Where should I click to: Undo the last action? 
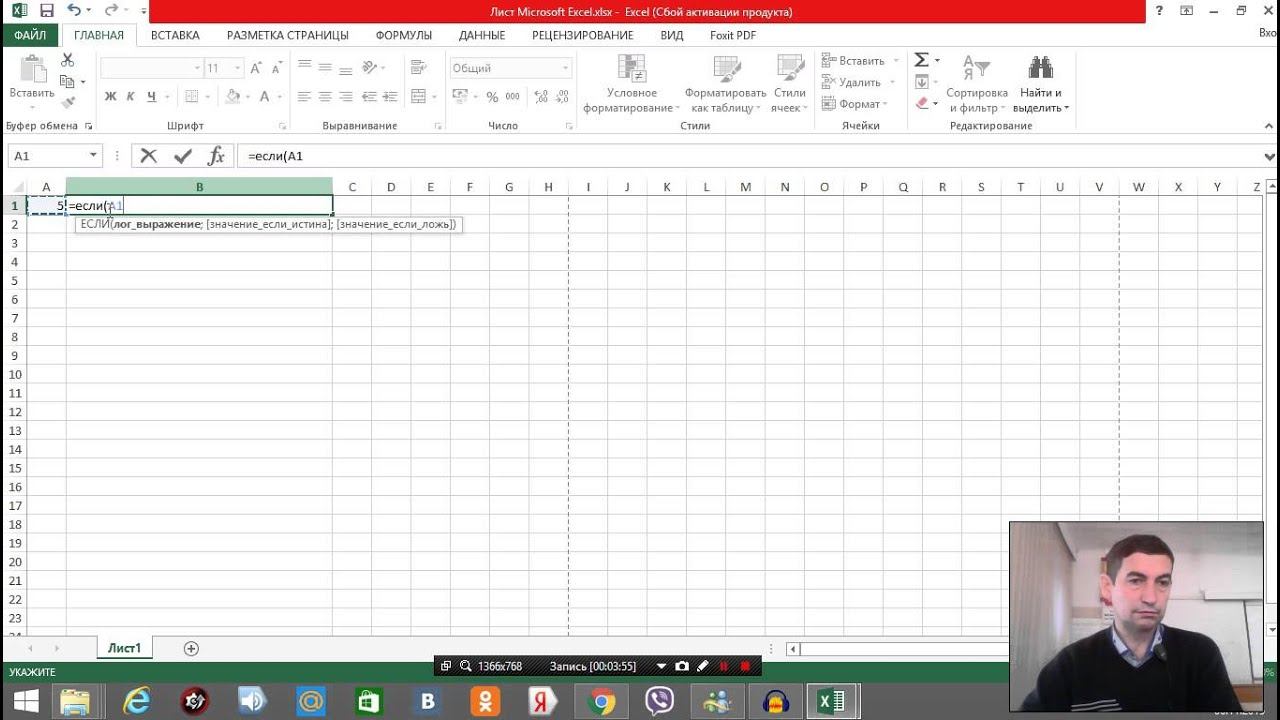point(75,11)
